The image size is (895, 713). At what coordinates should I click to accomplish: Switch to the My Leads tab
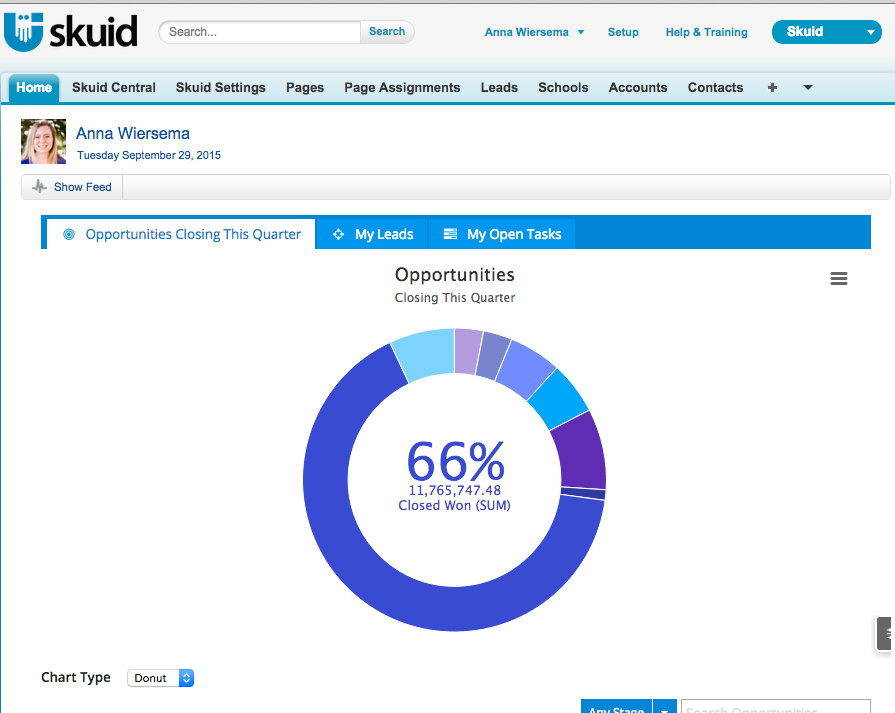384,233
